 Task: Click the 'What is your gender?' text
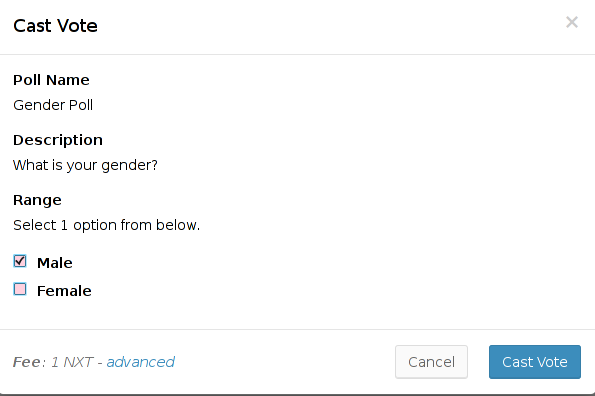(85, 165)
